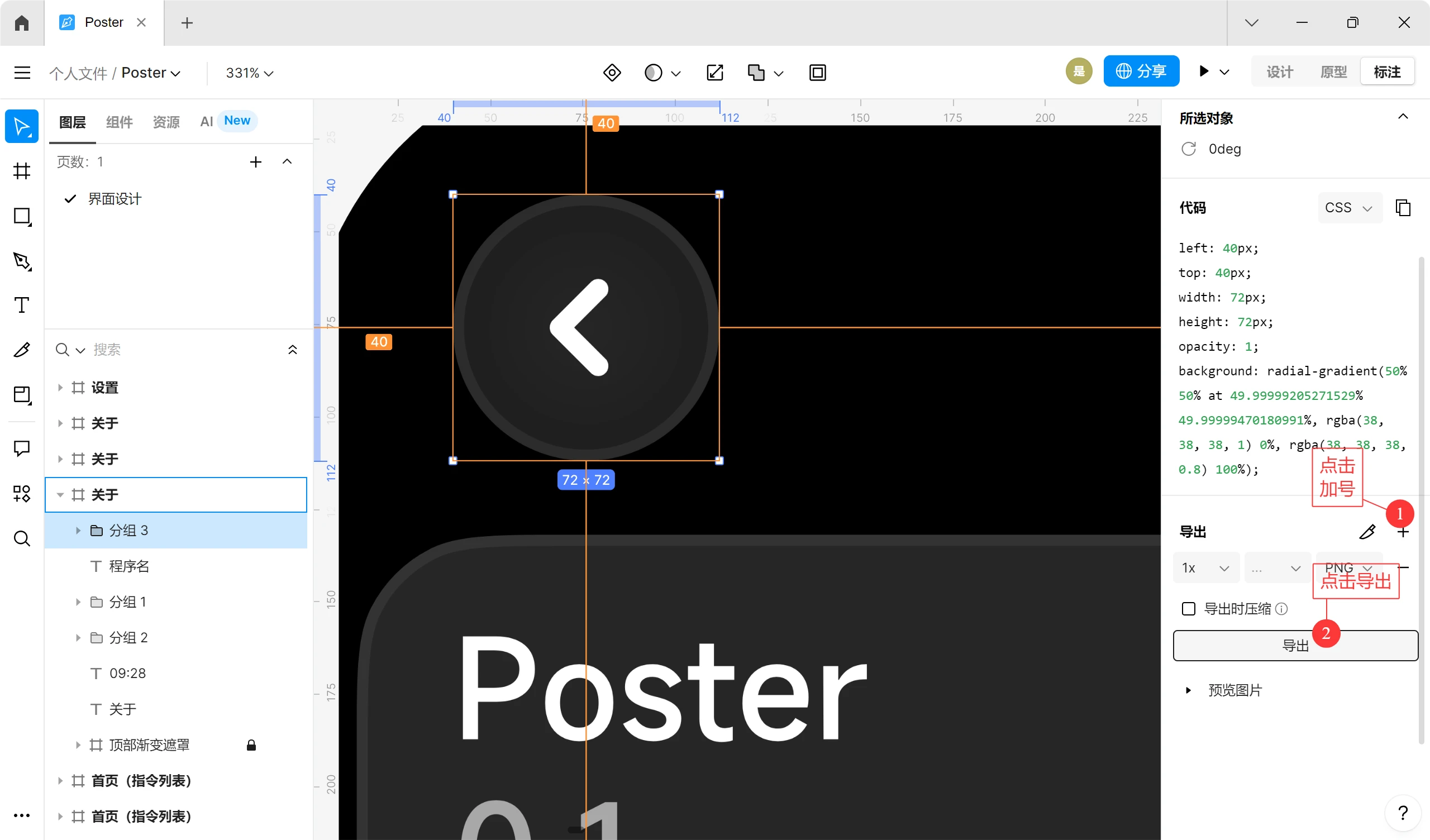Expand the 分组 1 layer group
The width and height of the screenshot is (1430, 840).
[x=78, y=602]
